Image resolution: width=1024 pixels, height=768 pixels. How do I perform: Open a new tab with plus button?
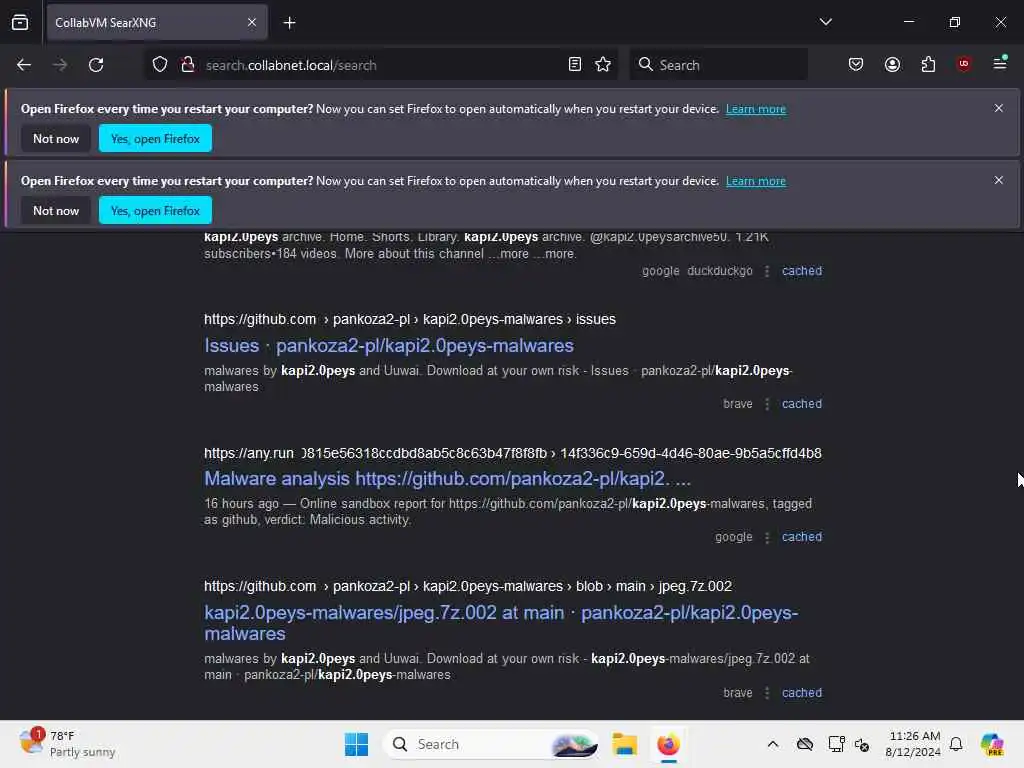coord(289,23)
